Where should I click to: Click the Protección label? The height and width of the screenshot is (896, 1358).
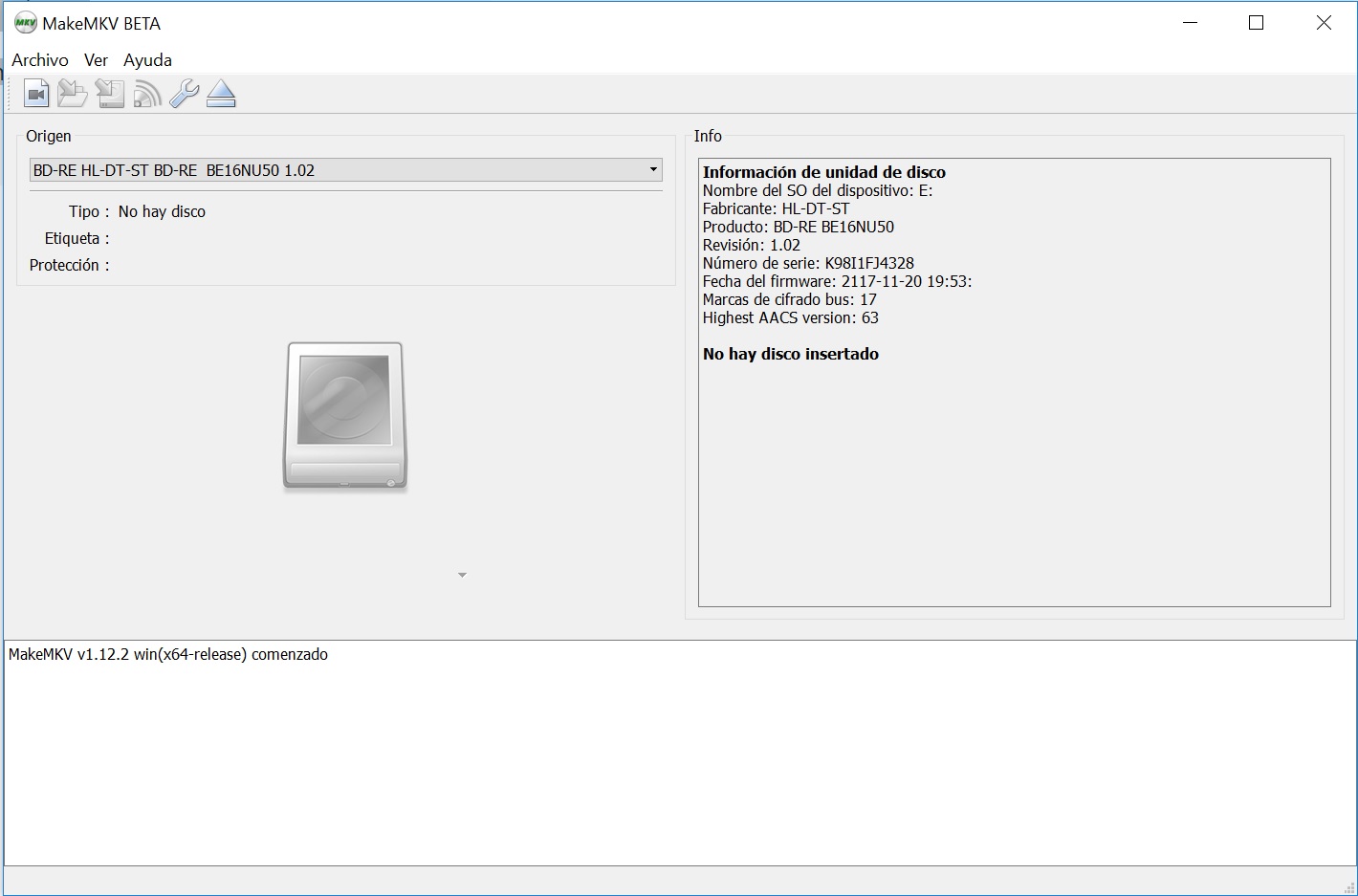tap(69, 265)
